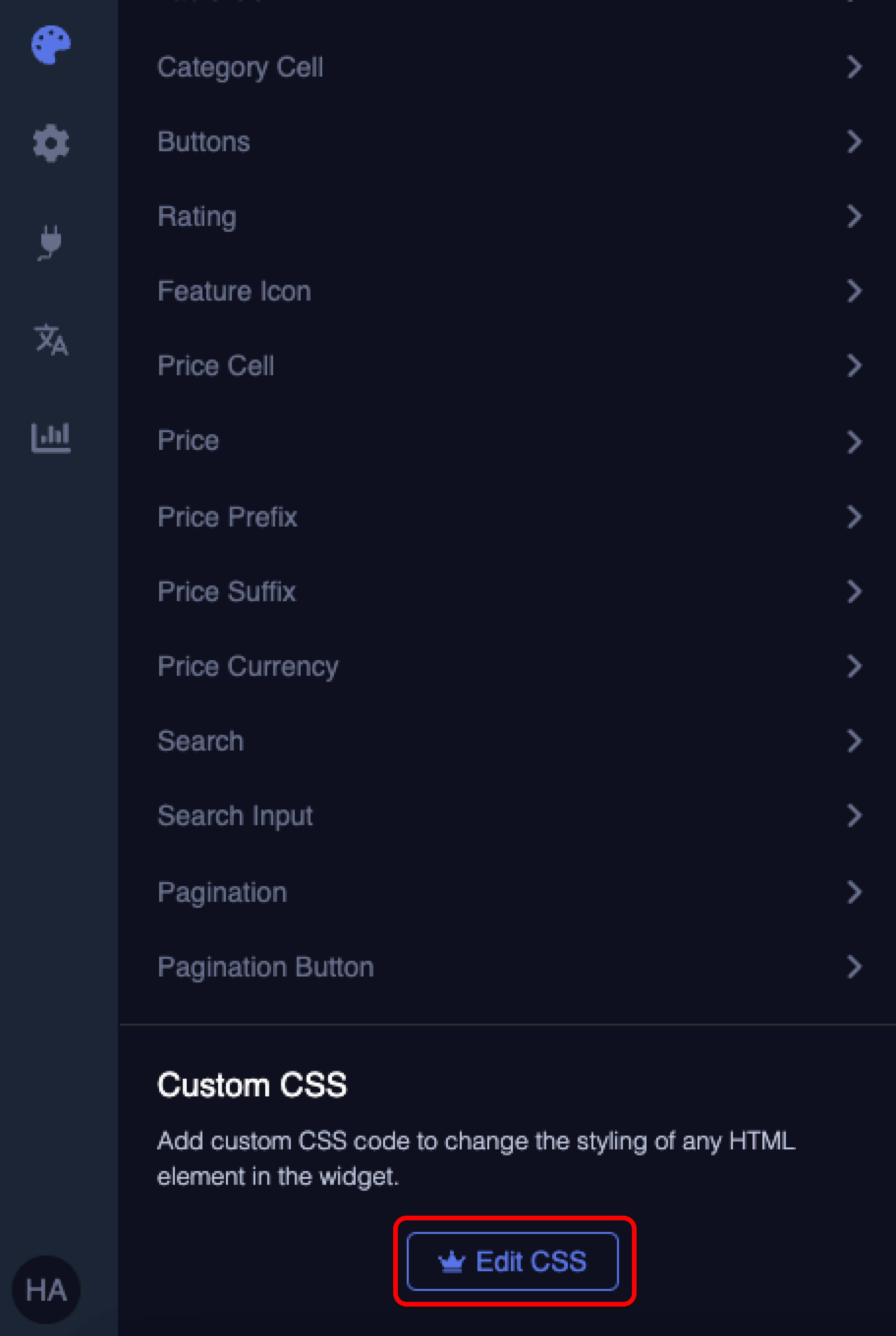Click the Edit CSS button

(x=513, y=1261)
